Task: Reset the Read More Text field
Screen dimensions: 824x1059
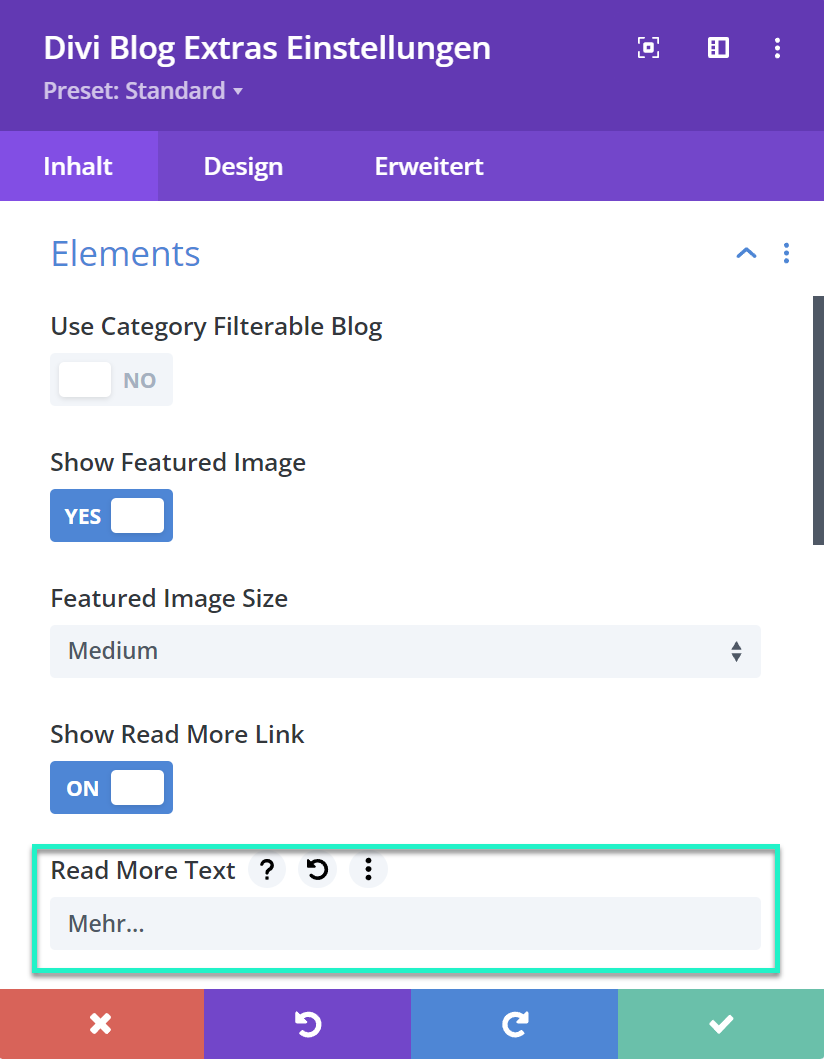Action: point(318,870)
